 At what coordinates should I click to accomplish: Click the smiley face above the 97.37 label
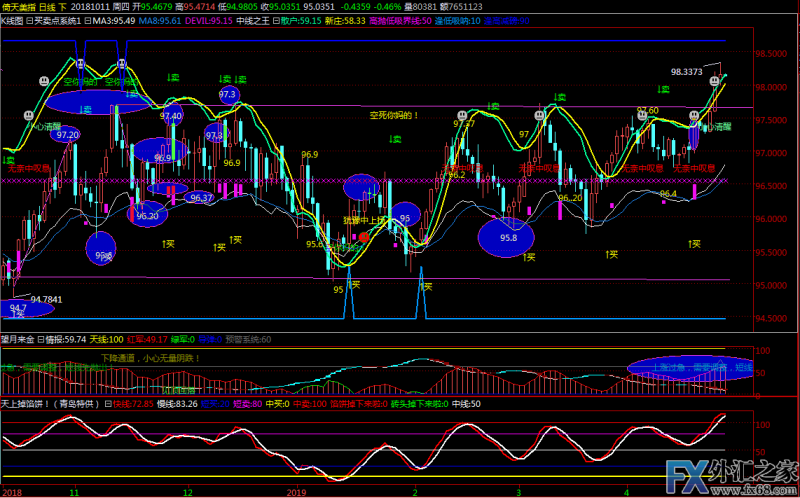click(462, 115)
